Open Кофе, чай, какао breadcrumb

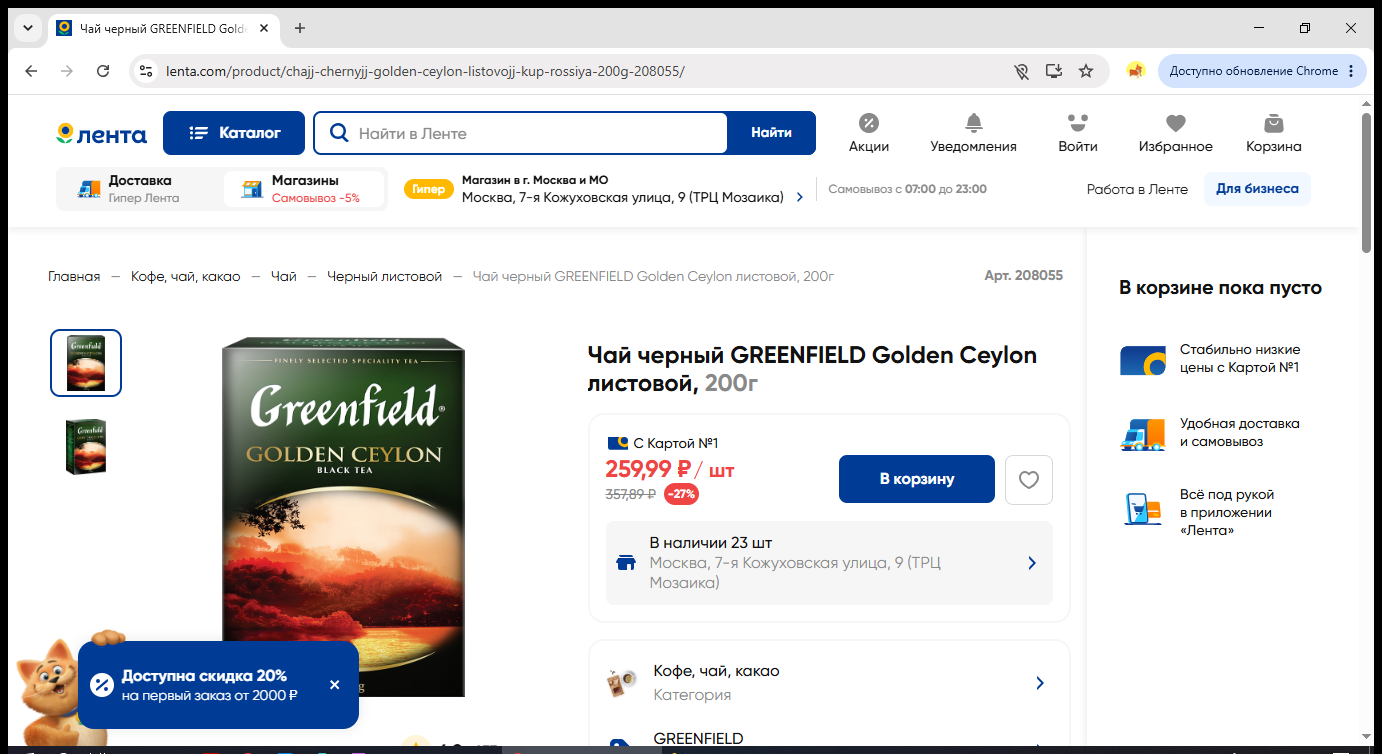(x=186, y=276)
